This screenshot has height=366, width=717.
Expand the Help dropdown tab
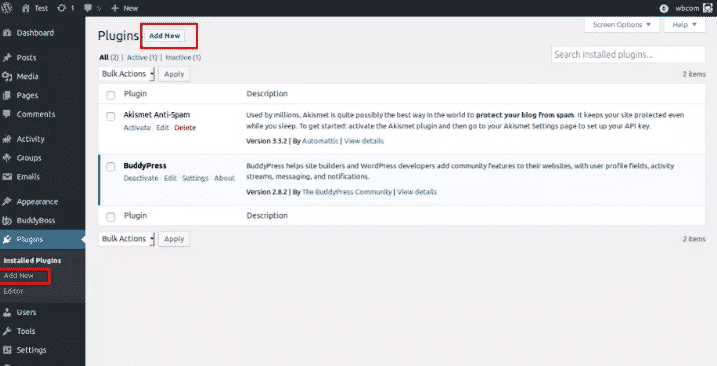tap(684, 25)
